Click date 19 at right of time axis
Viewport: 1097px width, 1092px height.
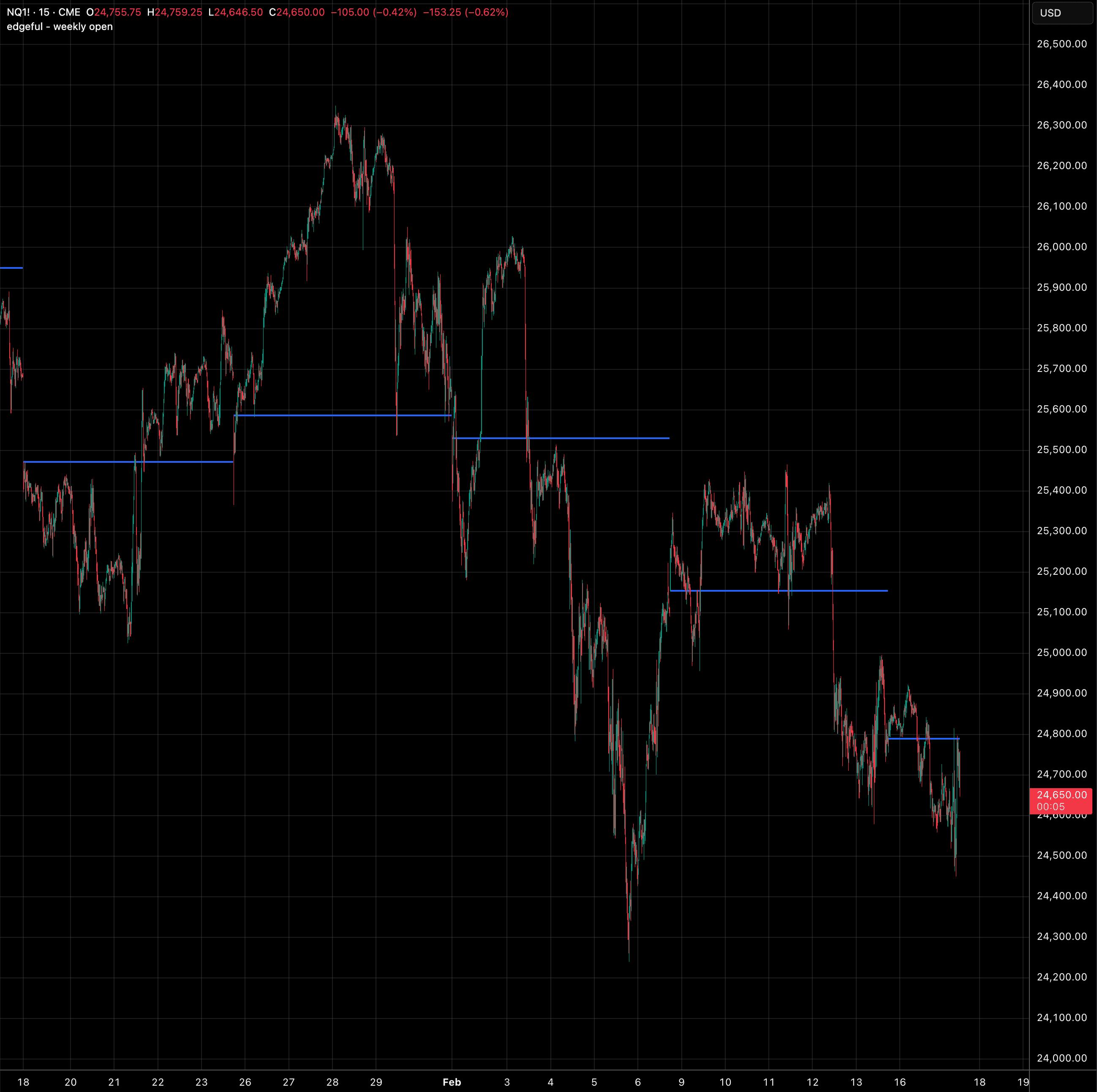tap(1023, 1082)
